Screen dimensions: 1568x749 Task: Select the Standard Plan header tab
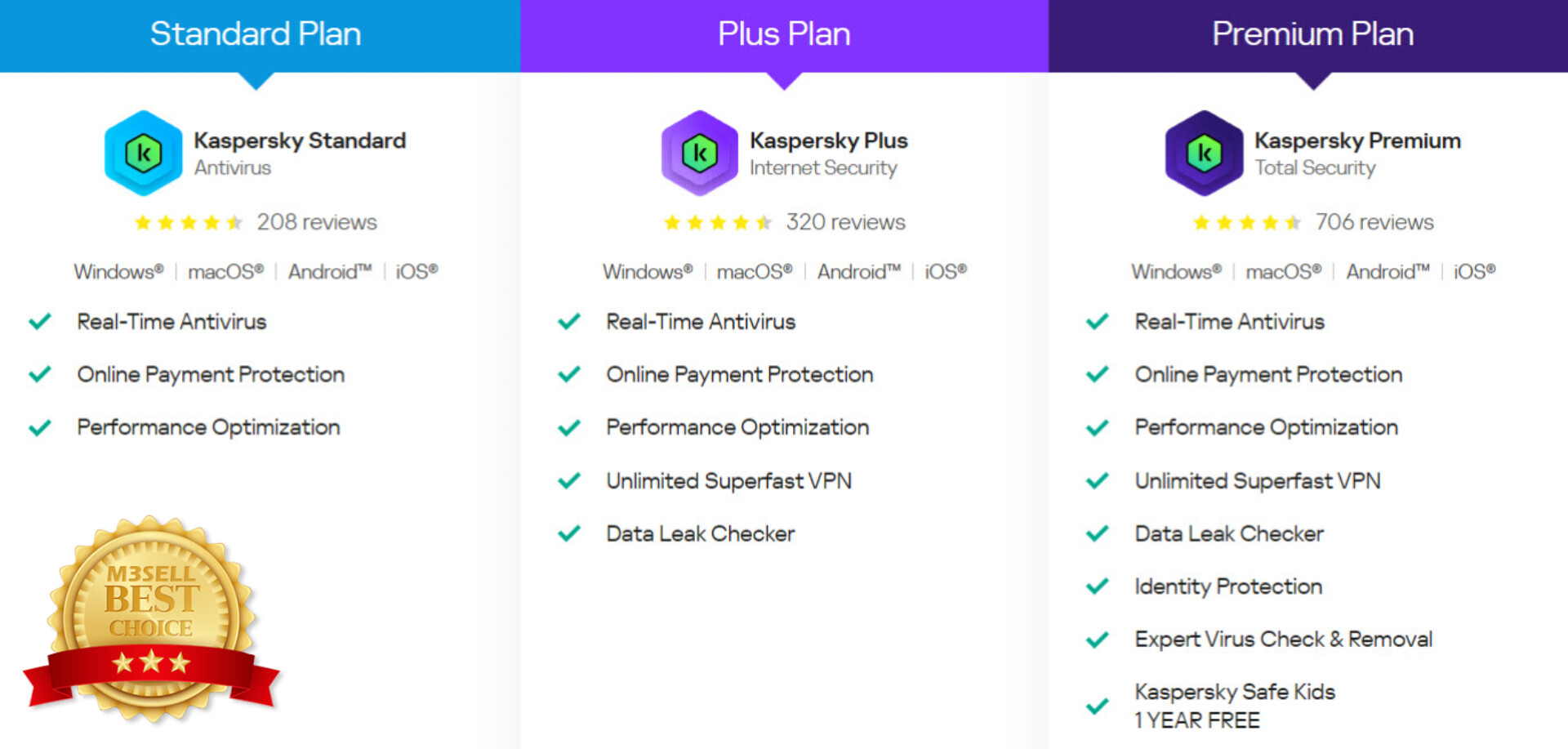[256, 34]
